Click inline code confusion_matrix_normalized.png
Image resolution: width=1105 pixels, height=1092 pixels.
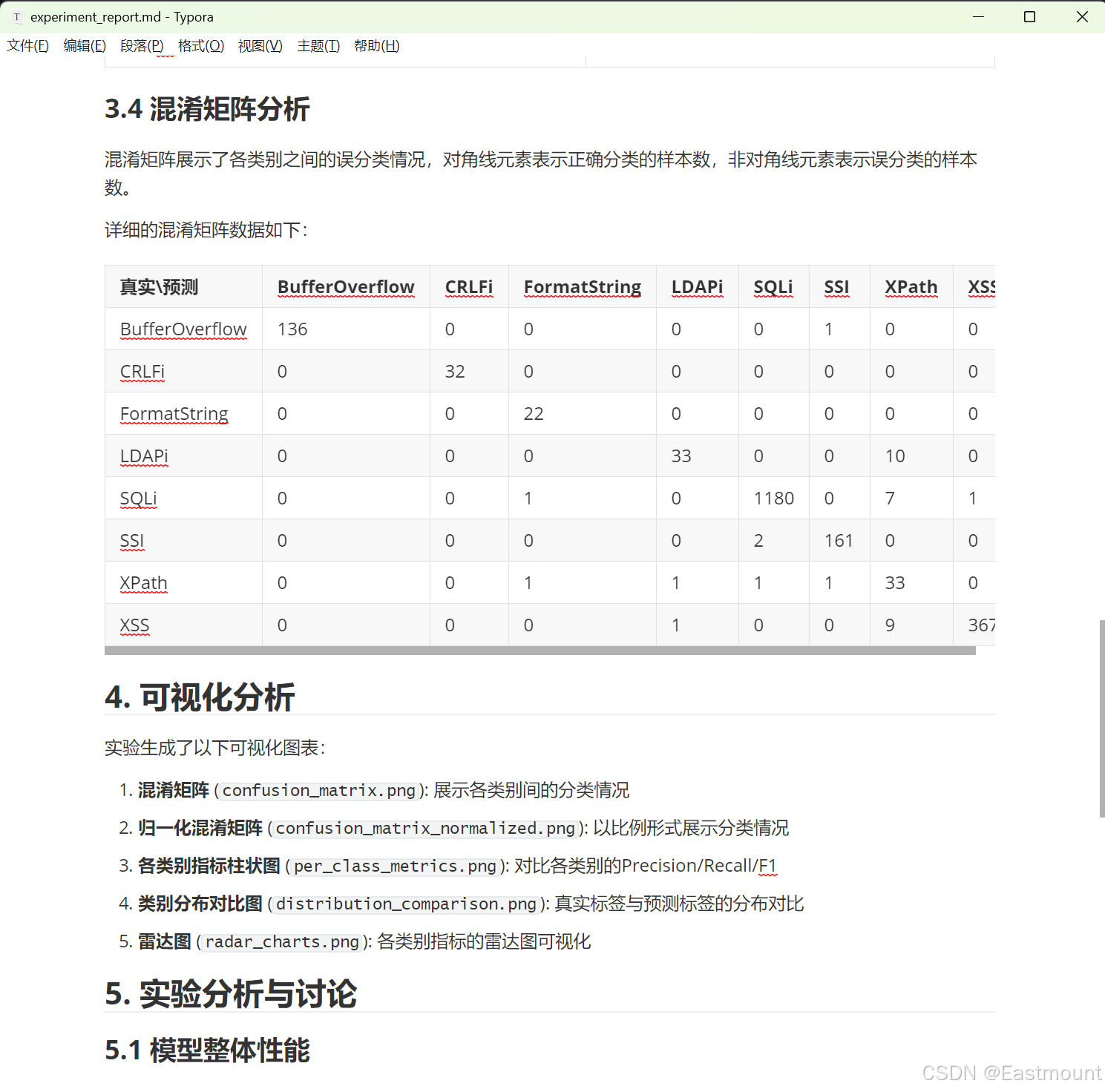[x=425, y=828]
